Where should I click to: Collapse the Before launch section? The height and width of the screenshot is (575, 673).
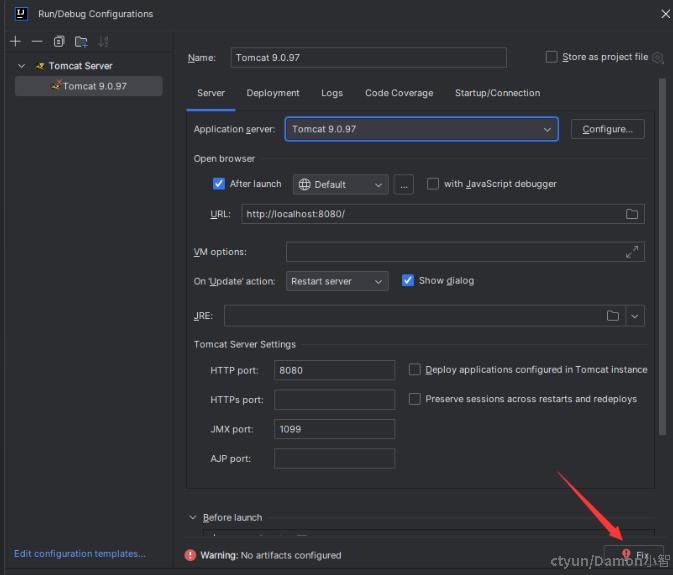193,518
